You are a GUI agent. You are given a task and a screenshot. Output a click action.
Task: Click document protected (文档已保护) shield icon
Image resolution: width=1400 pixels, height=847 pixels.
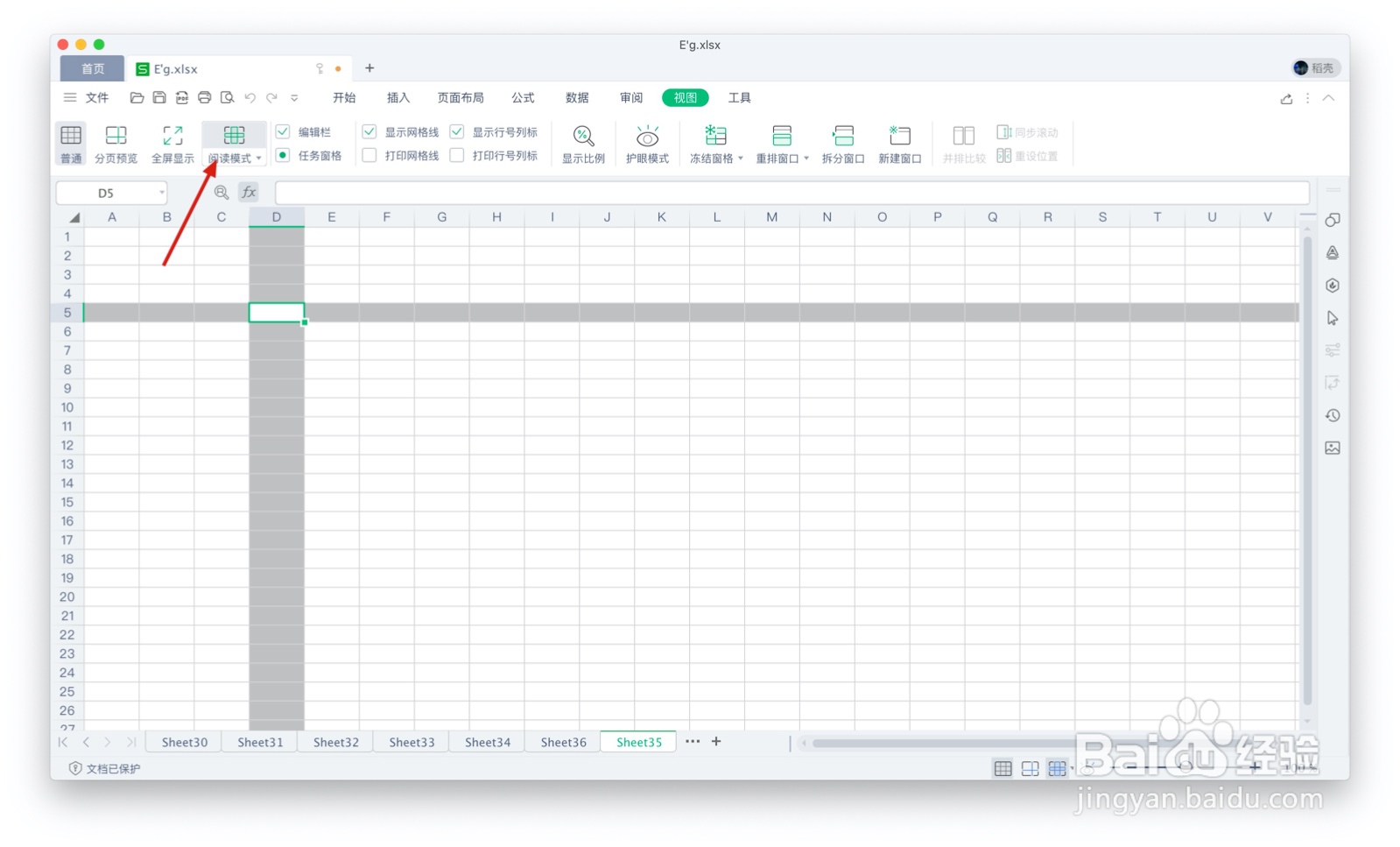[75, 768]
